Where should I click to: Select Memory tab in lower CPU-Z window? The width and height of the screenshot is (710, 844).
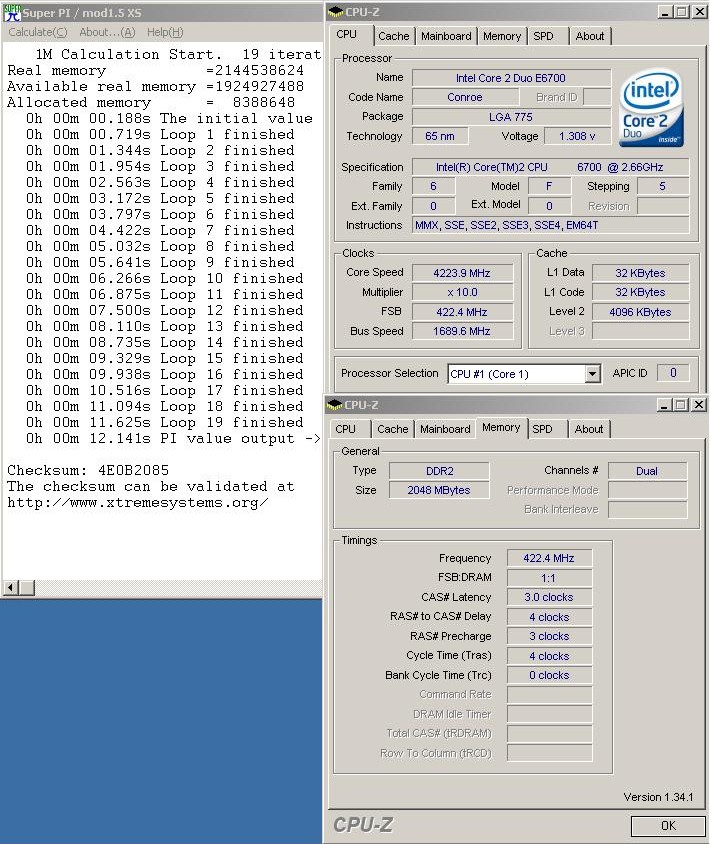(x=501, y=427)
